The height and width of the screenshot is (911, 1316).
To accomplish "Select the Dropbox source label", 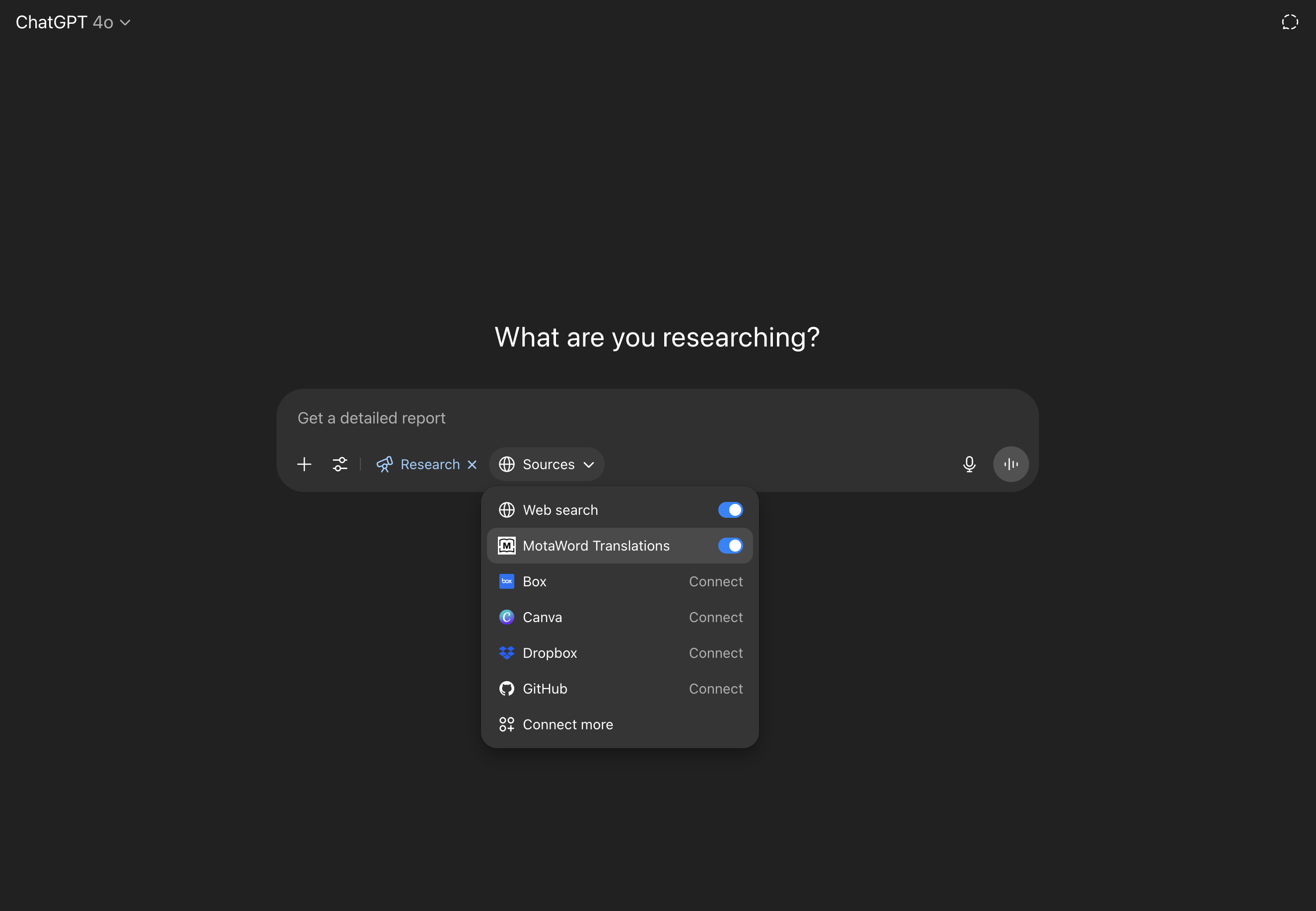I will [x=550, y=653].
